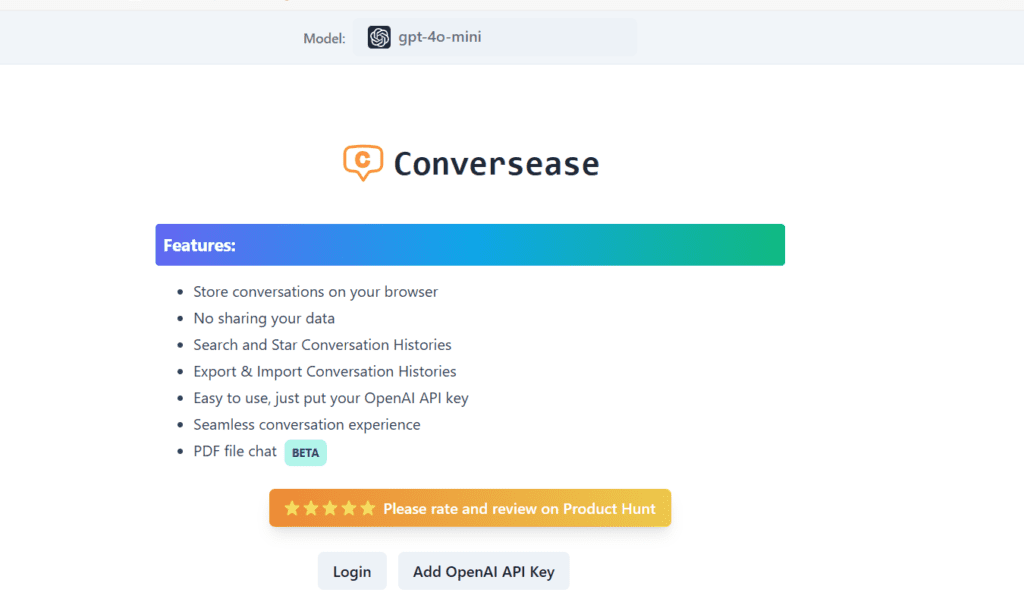The height and width of the screenshot is (602, 1024).
Task: Select the fourth star icon
Action: [x=350, y=508]
